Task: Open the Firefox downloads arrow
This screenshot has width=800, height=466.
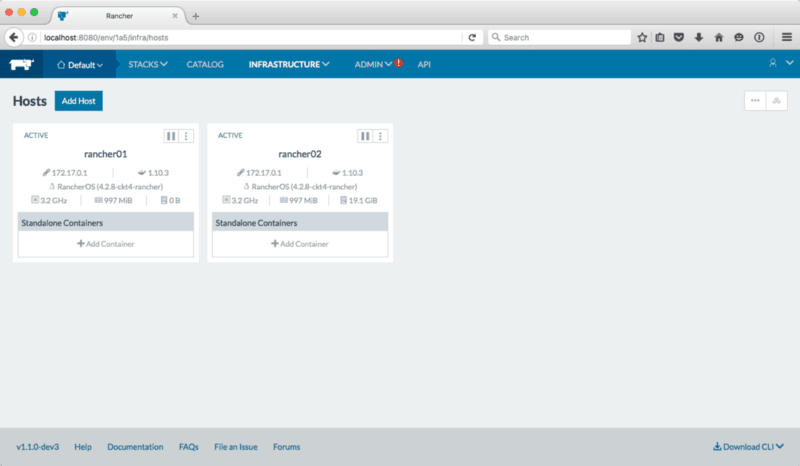Action: 699,37
